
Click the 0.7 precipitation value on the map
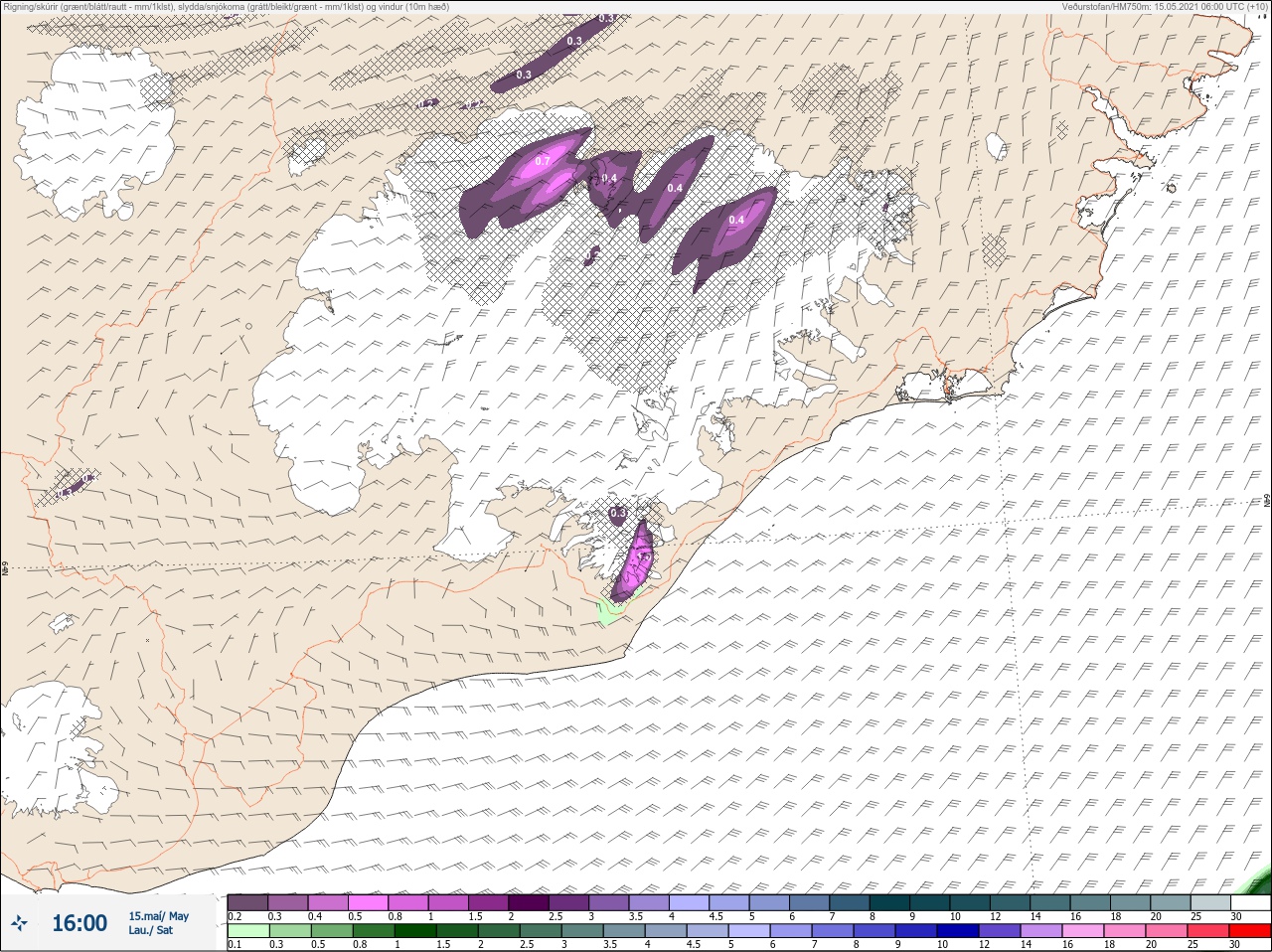(x=543, y=161)
